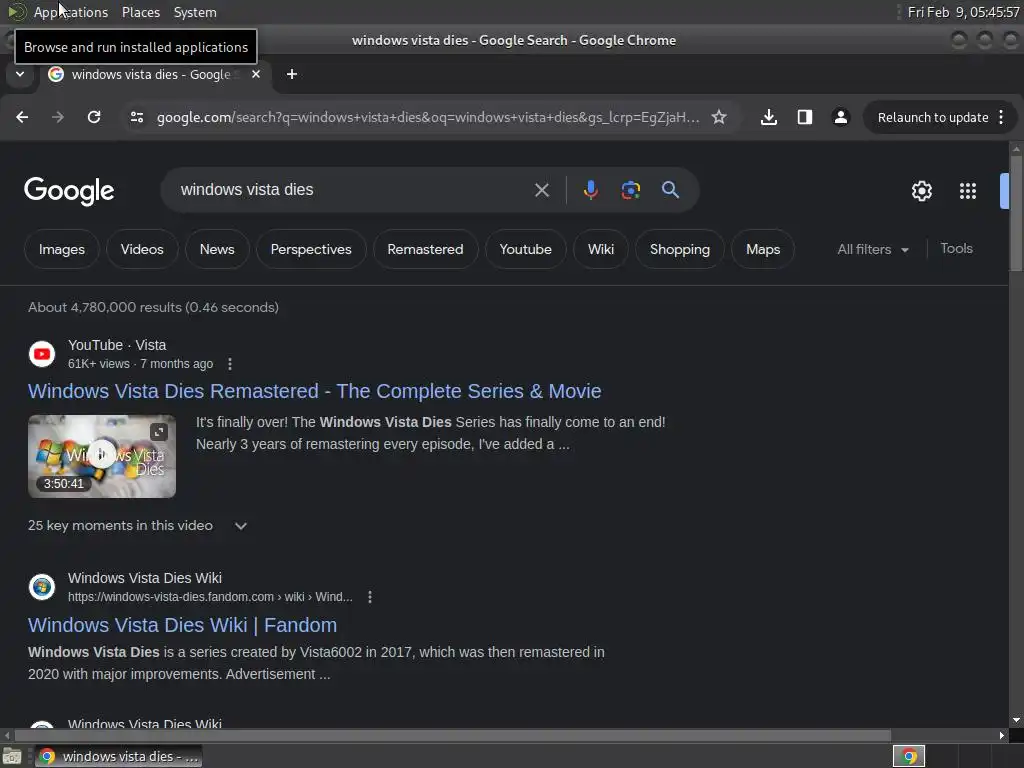Image resolution: width=1024 pixels, height=768 pixels.
Task: Start voice search with microphone icon
Action: click(590, 190)
